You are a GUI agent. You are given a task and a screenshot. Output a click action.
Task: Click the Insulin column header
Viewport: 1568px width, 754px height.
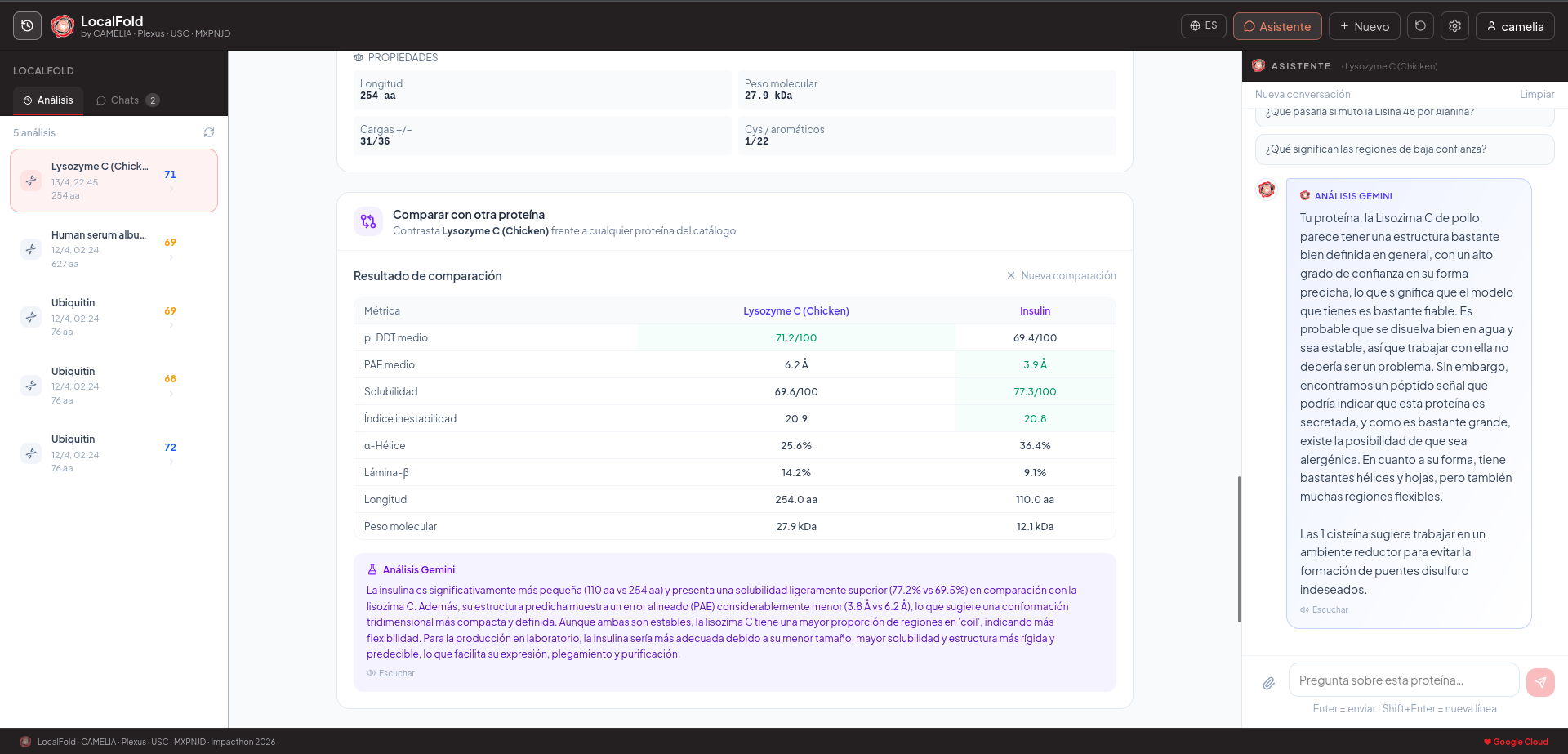tap(1035, 311)
